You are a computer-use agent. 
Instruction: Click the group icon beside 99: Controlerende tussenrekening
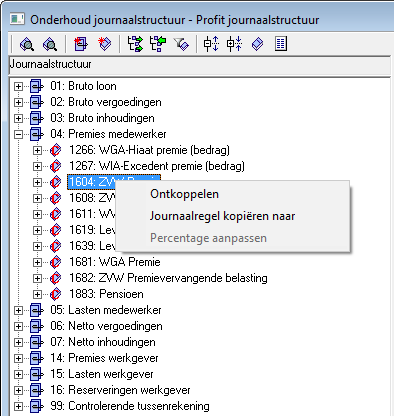36,406
